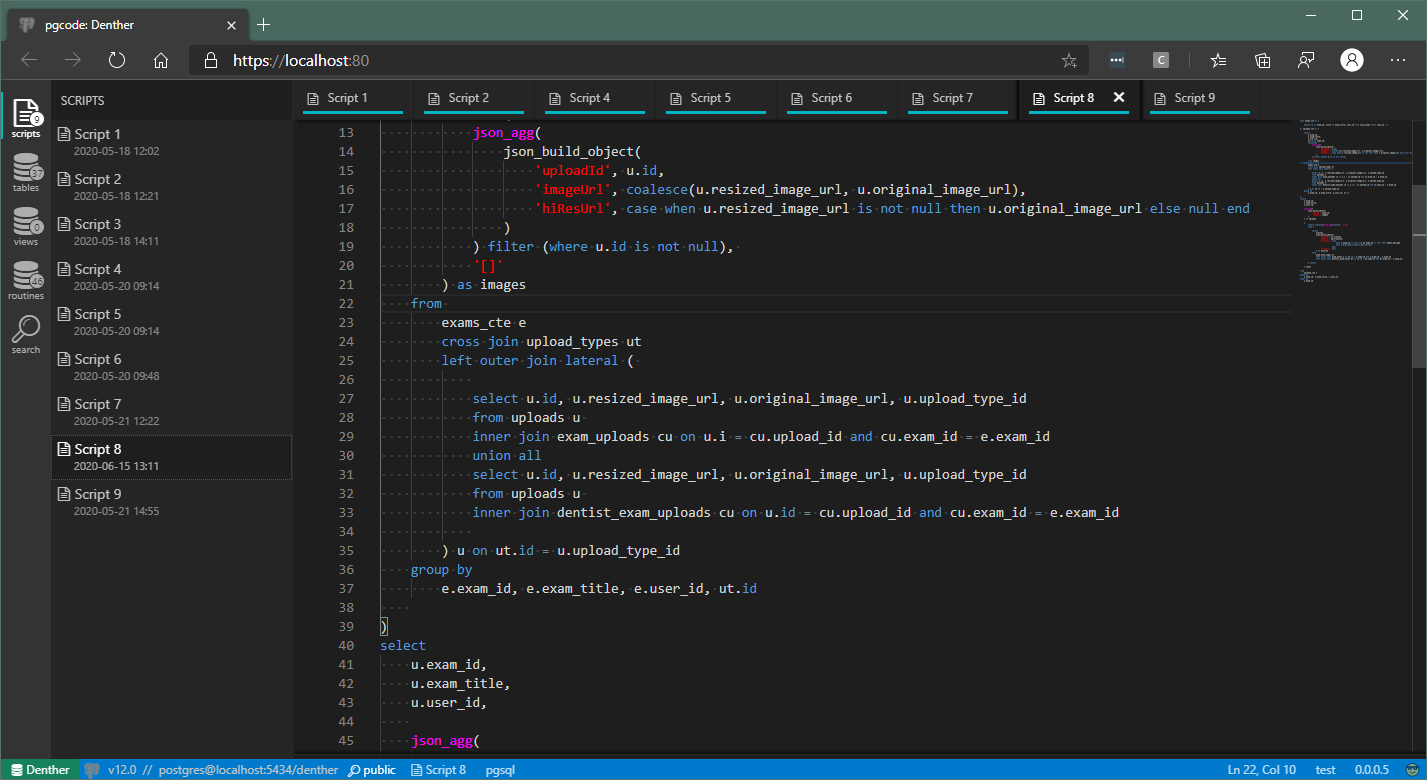Close the pgcode: Denther browser tab
The height and width of the screenshot is (780, 1427).
tap(231, 24)
